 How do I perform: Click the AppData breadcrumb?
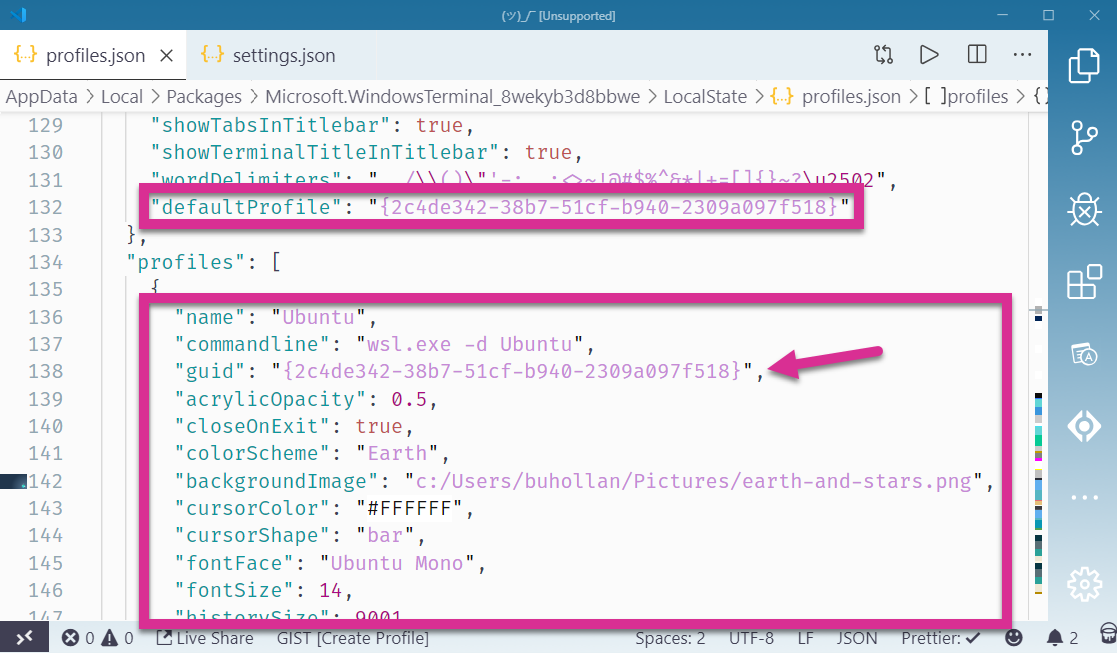[x=41, y=97]
